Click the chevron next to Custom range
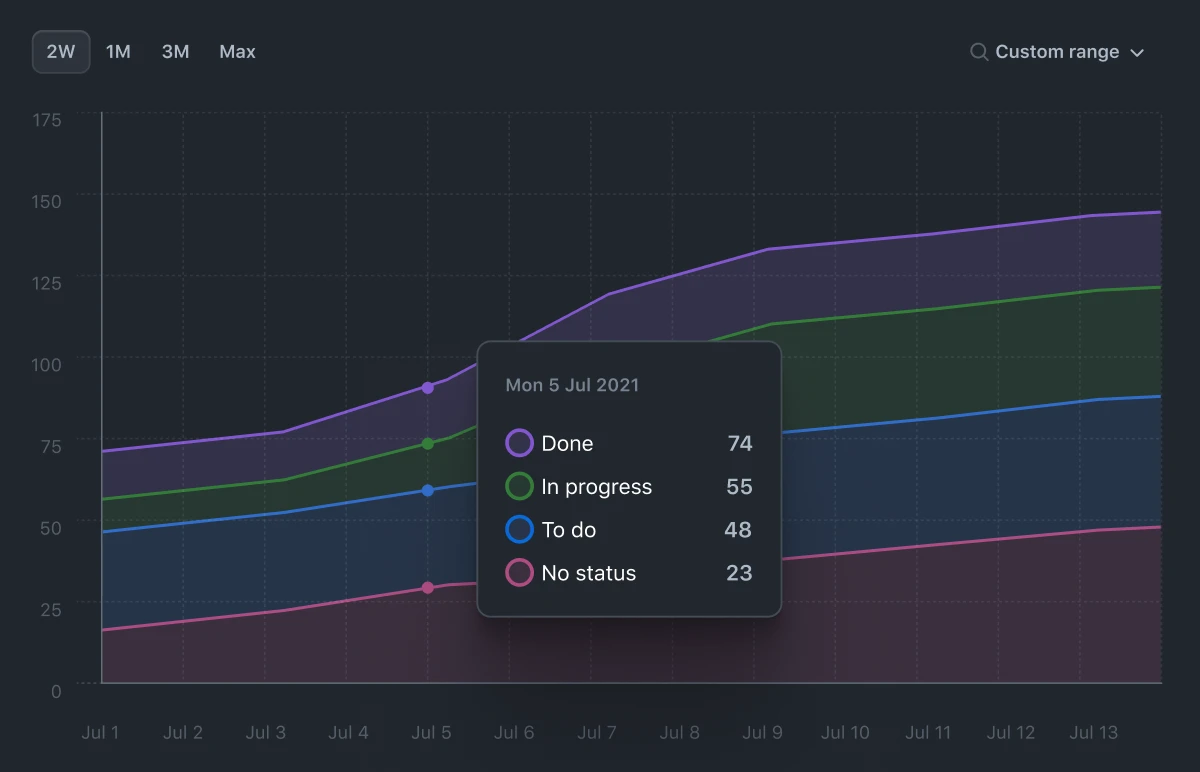The height and width of the screenshot is (772, 1200). point(1138,52)
